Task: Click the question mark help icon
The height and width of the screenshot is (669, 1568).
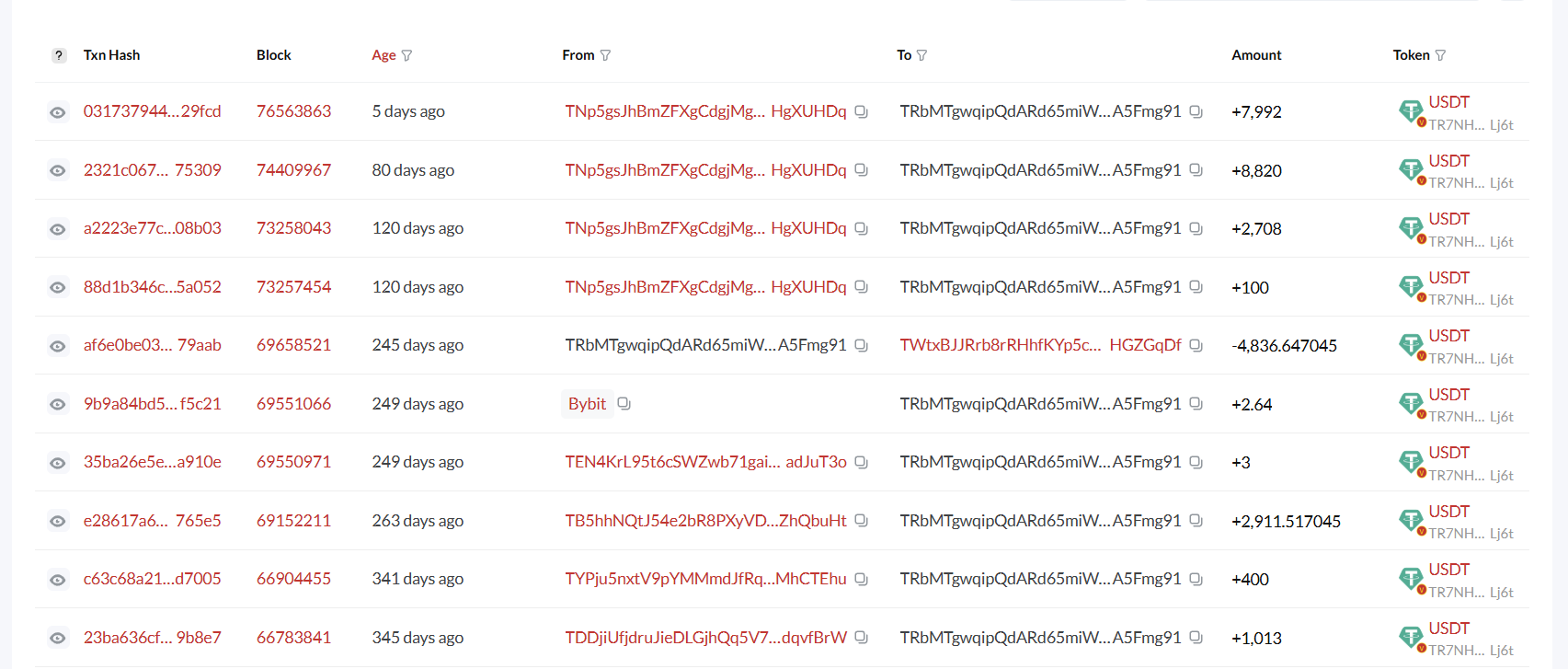Action: click(59, 55)
